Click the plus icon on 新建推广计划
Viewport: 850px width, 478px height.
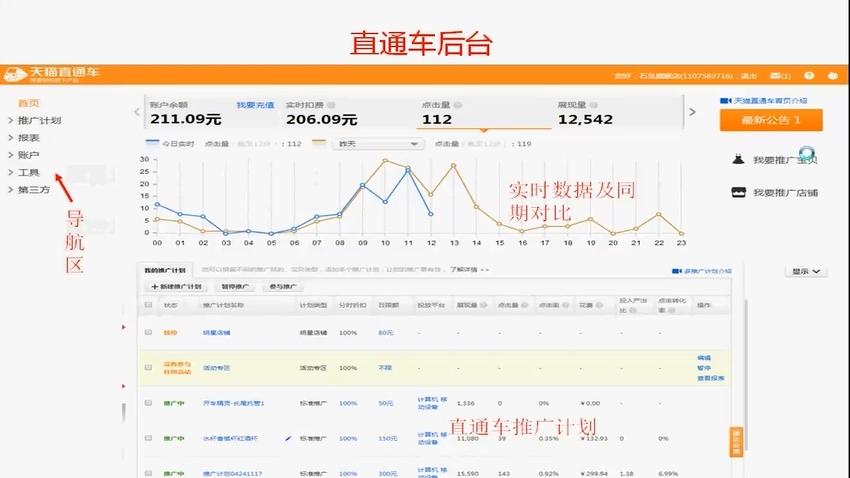[x=154, y=287]
